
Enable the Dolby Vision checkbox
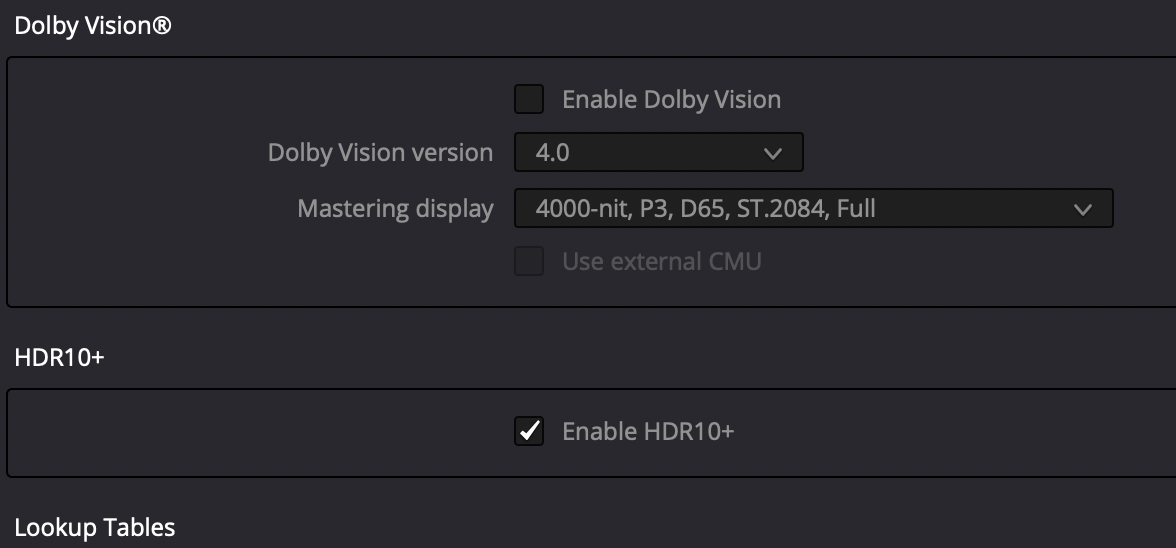(529, 100)
